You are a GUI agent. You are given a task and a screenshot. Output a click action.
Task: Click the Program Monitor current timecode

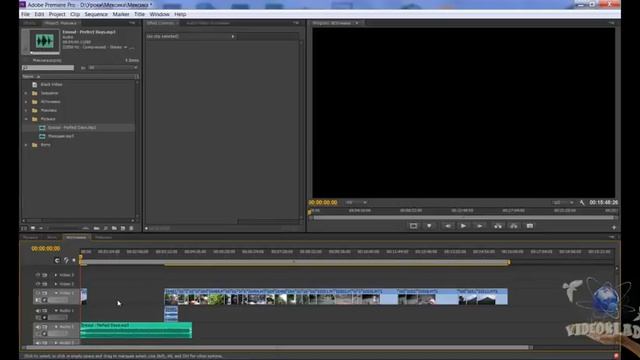(323, 202)
